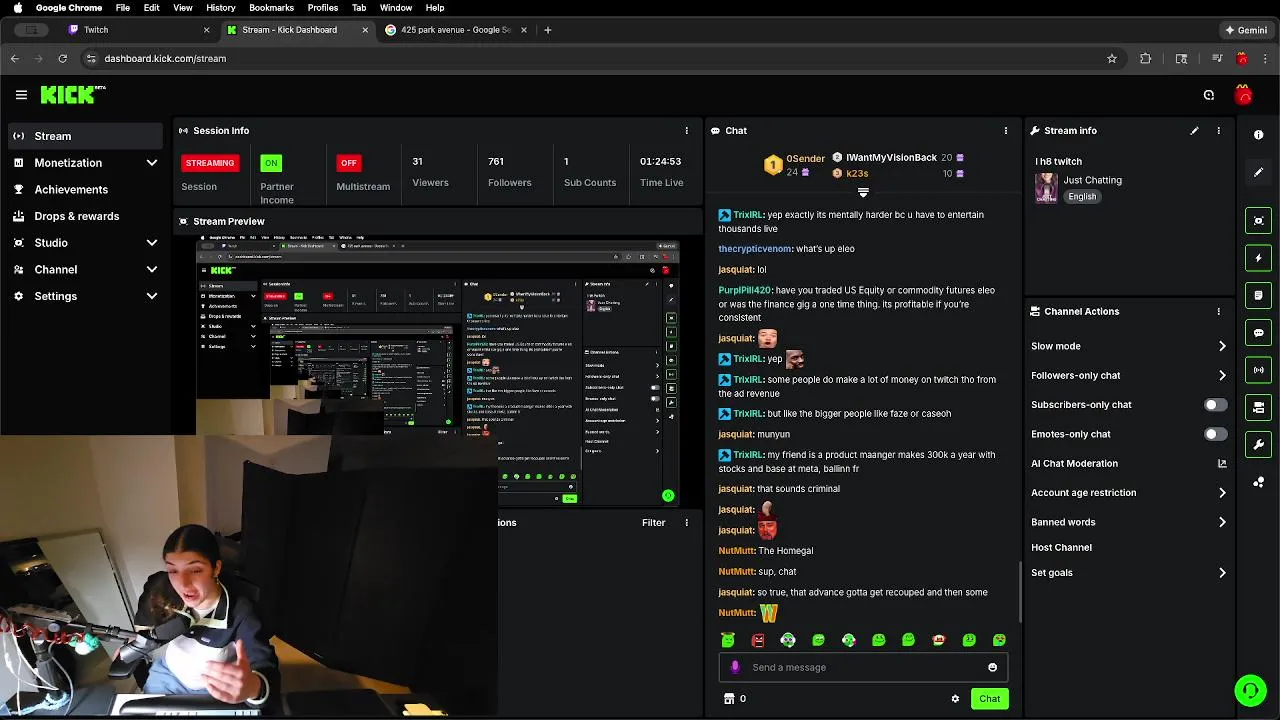Open AI Chat Moderation external link icon
This screenshot has width=1280, height=720.
click(1222, 463)
